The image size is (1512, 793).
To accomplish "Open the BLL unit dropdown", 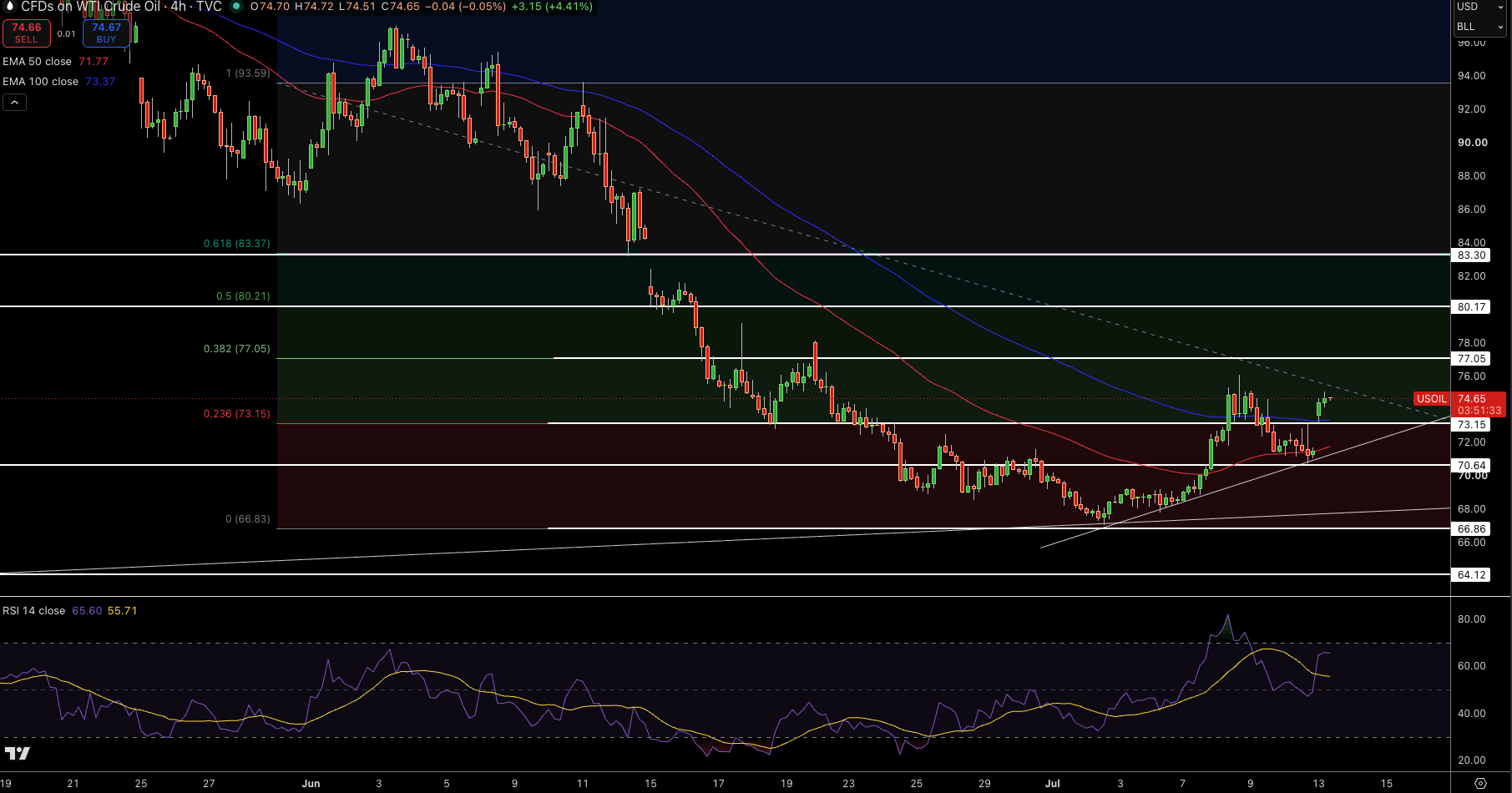I will [x=1480, y=27].
